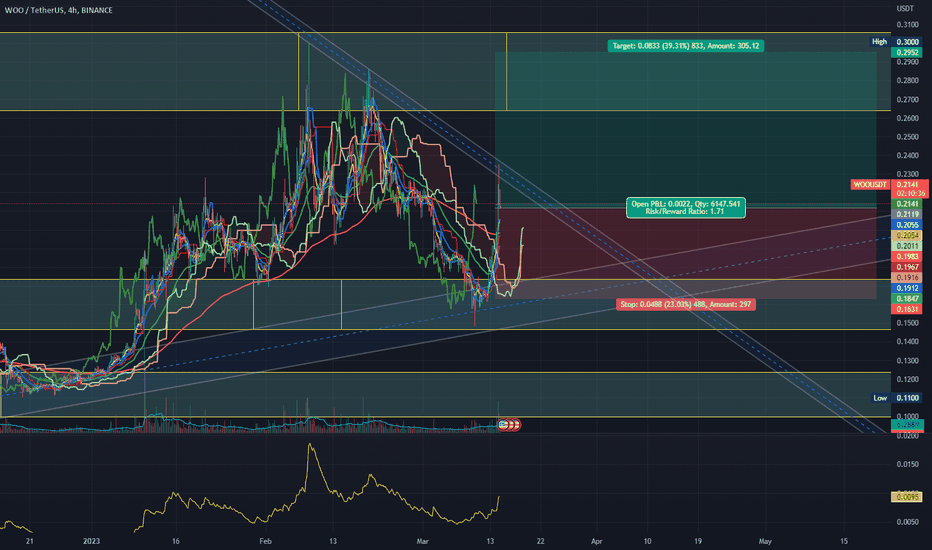Image resolution: width=932 pixels, height=550 pixels.
Task: Click the red 0.1983 price axis label
Action: [907, 256]
